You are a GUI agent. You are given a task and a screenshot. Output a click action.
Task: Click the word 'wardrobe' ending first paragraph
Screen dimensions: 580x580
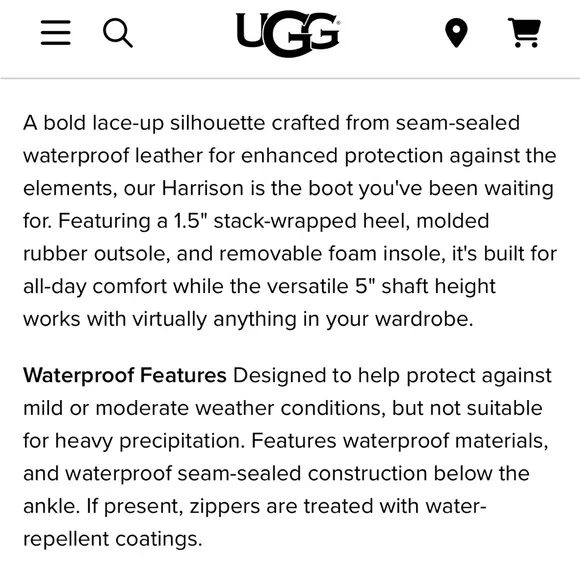point(422,319)
